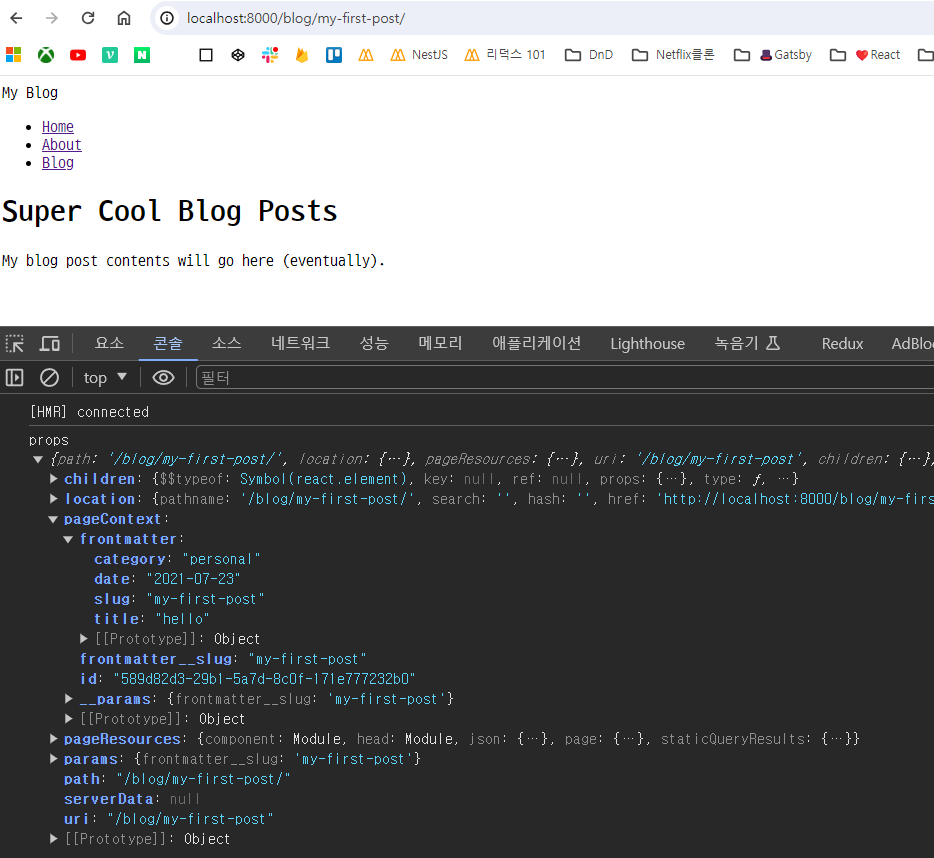
Task: Switch to the 성능 (Performance) tab
Action: (x=374, y=343)
